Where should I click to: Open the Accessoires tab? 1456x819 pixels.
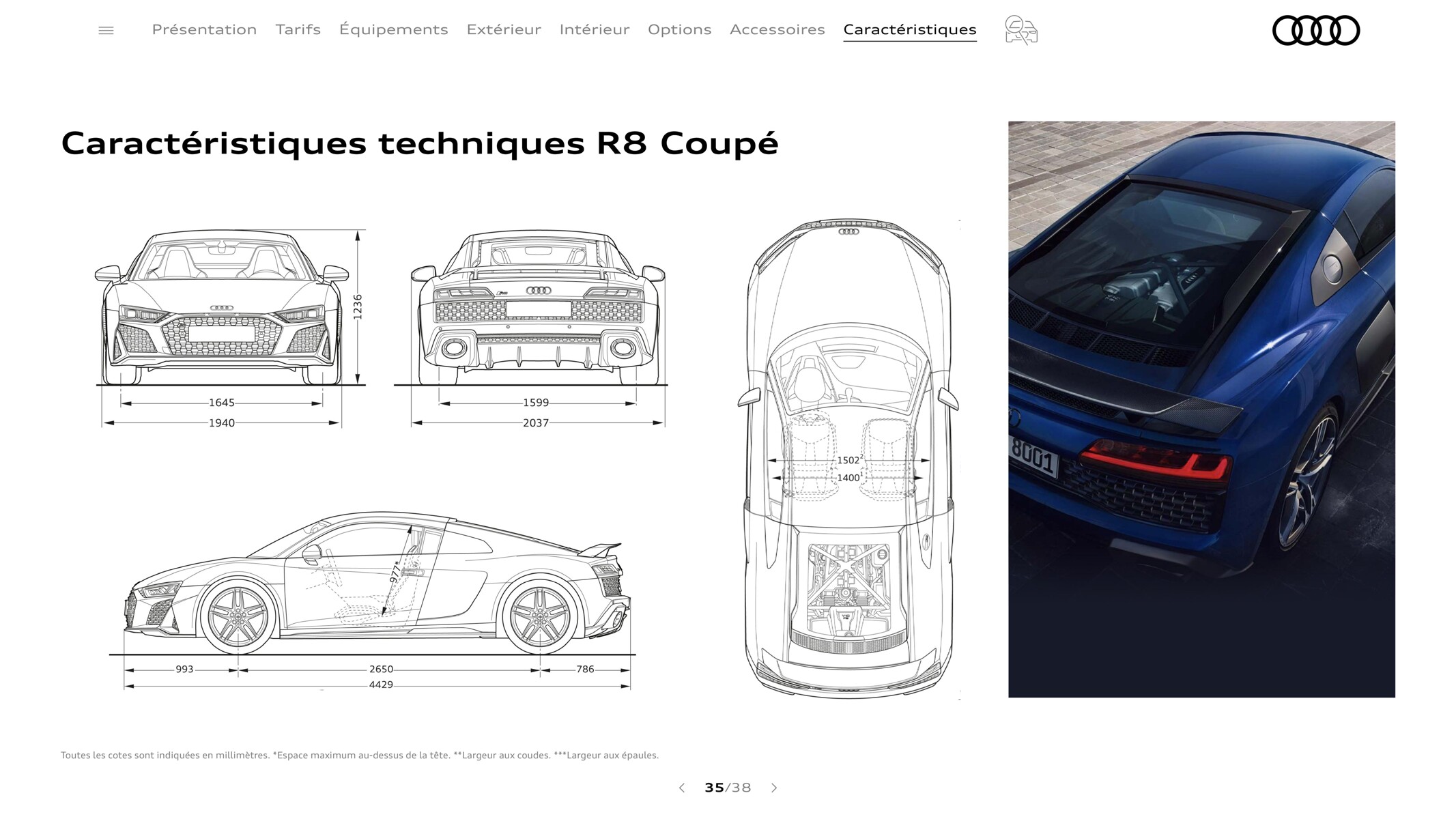777,29
